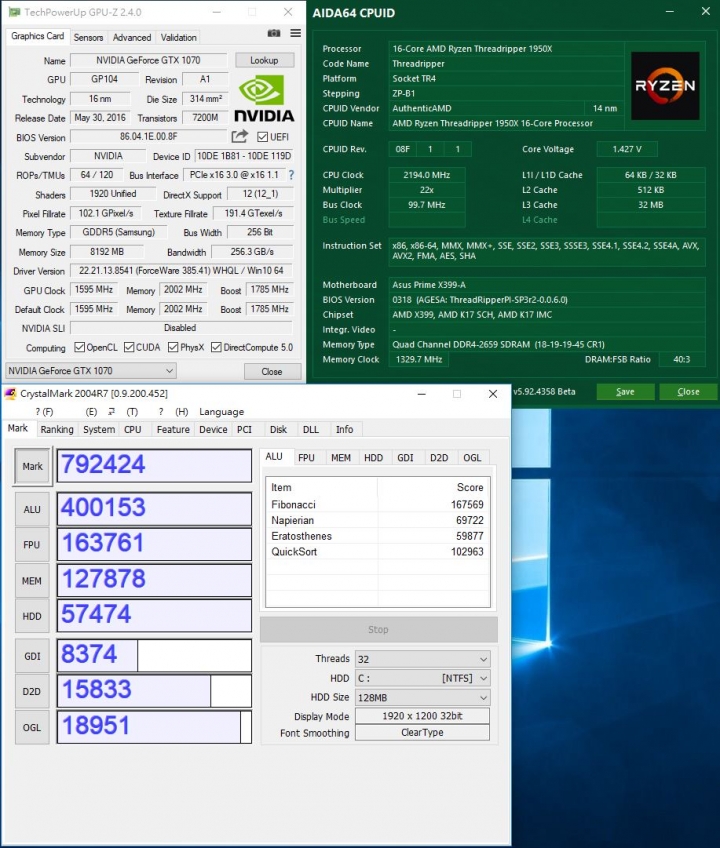Show the D2D results tab
720x848 pixels.
point(439,458)
